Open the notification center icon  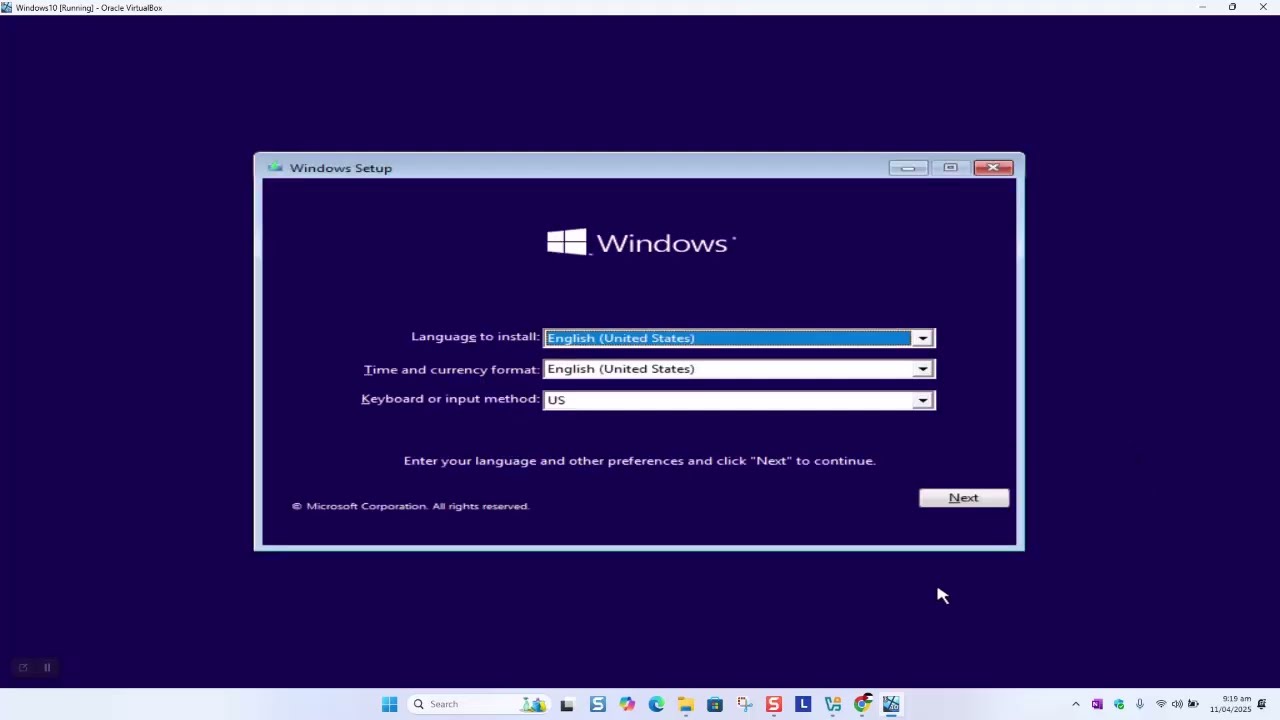[x=1262, y=704]
